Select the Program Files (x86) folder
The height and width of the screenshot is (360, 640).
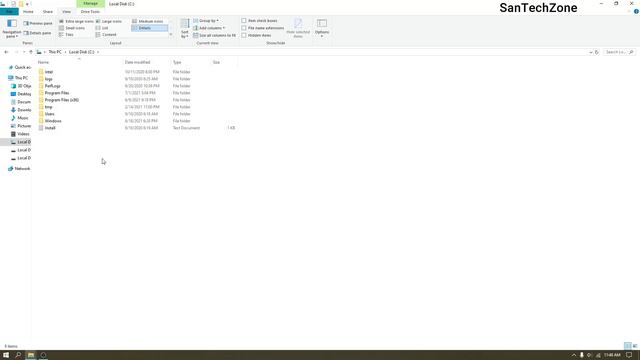tap(62, 100)
